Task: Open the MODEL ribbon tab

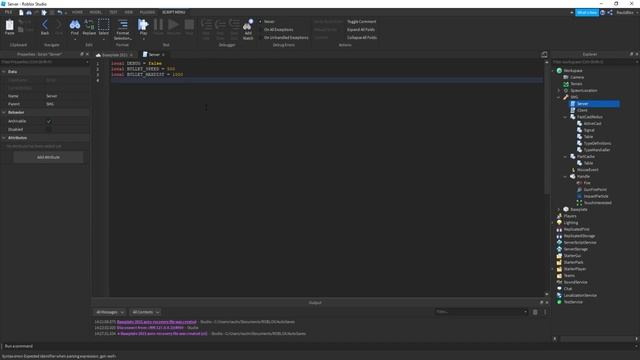Action: coord(96,13)
